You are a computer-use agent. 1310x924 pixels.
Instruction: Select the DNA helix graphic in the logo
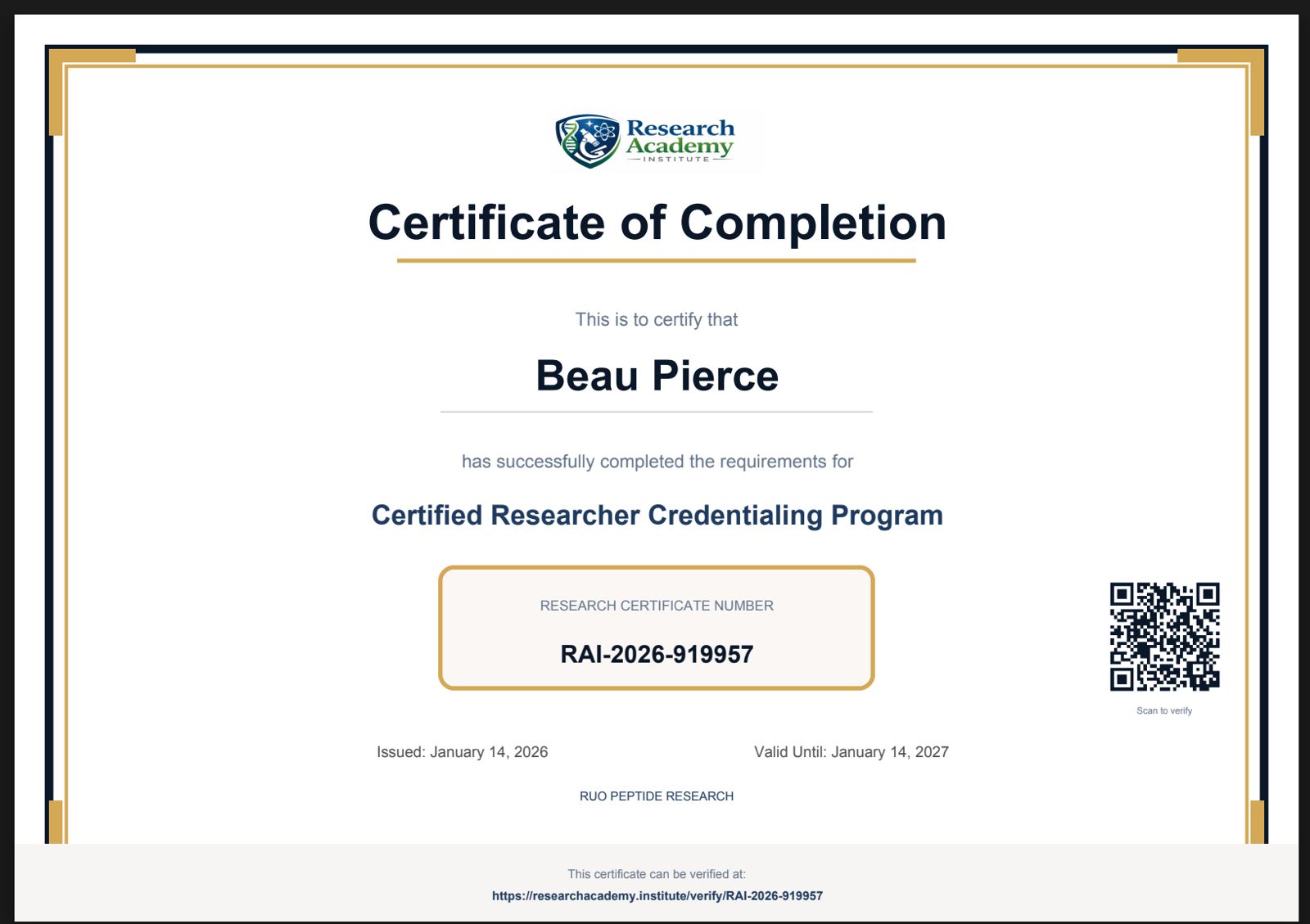point(570,139)
